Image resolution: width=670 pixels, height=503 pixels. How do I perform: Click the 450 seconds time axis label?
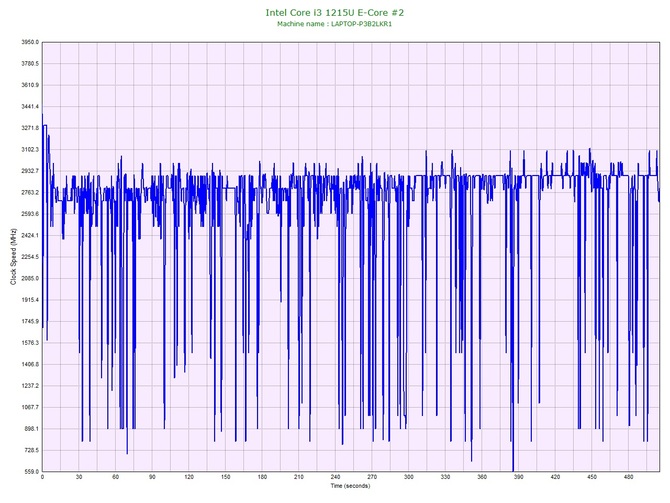click(x=592, y=477)
